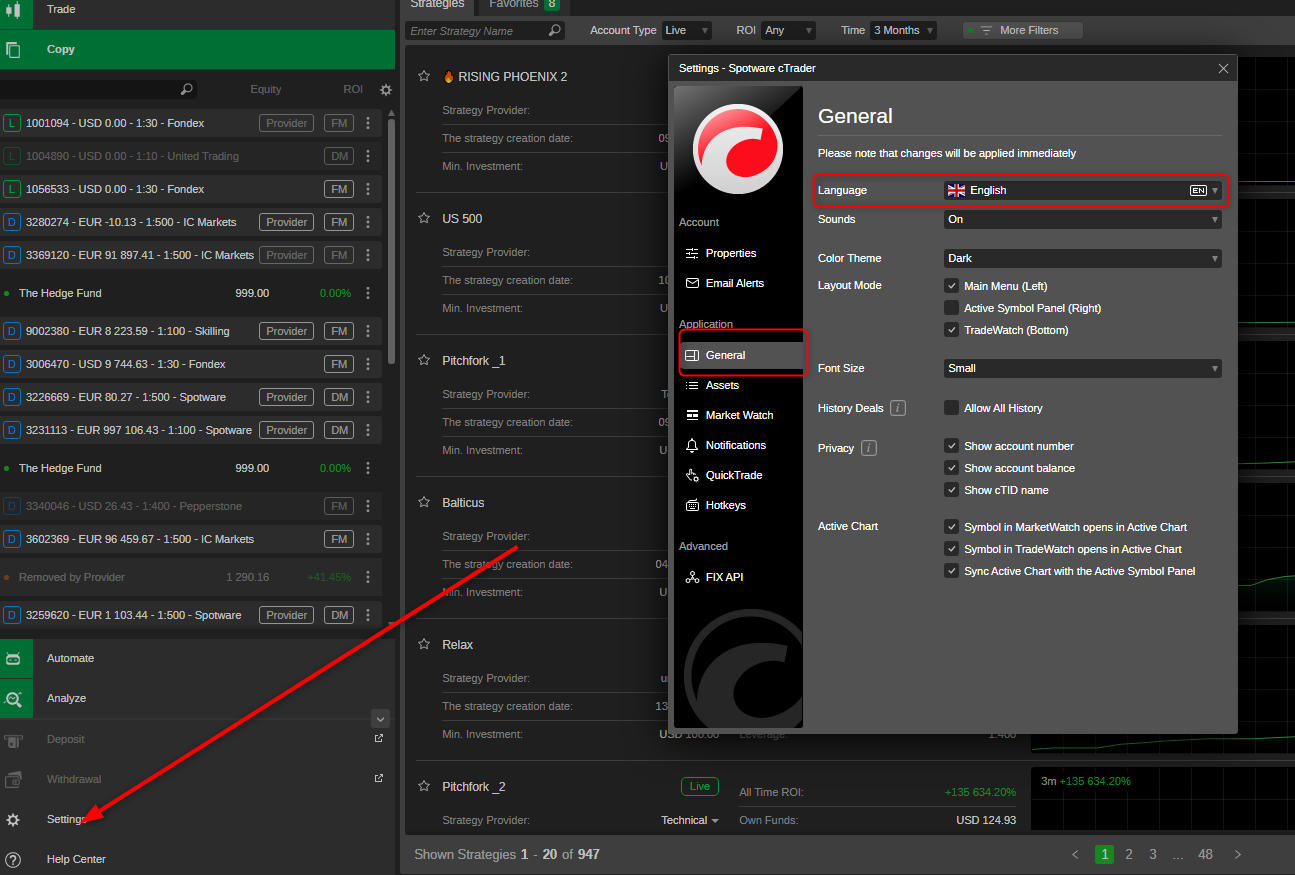Viewport: 1295px width, 875px height.
Task: Favorite the Balticus strategy star
Action: (x=424, y=502)
